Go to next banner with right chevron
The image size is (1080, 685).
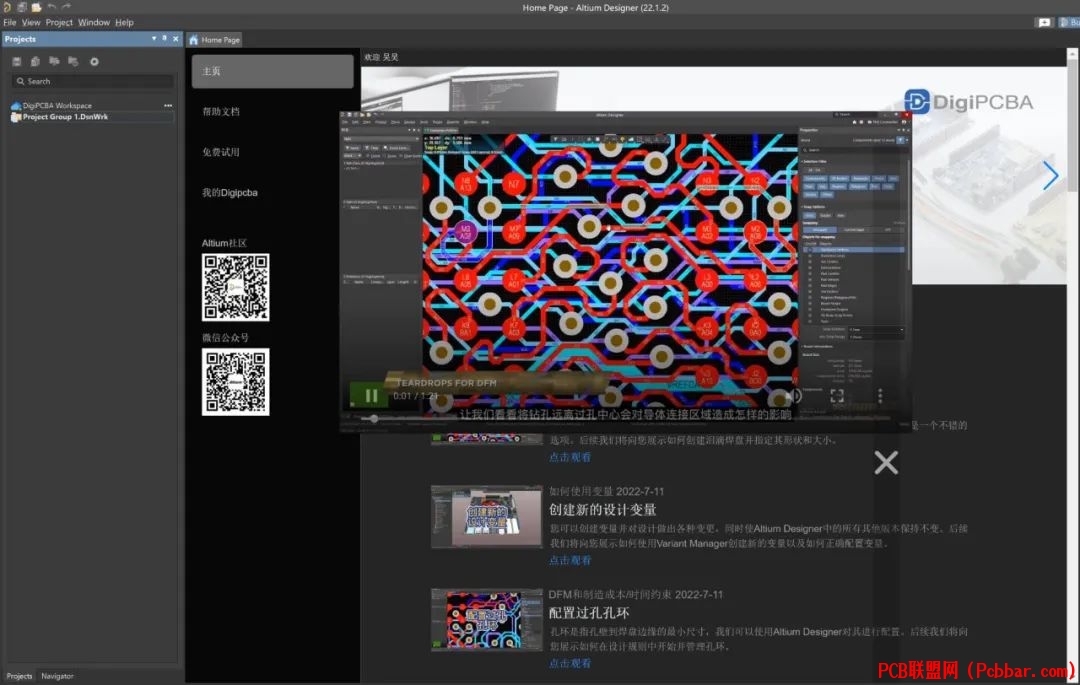(1050, 176)
